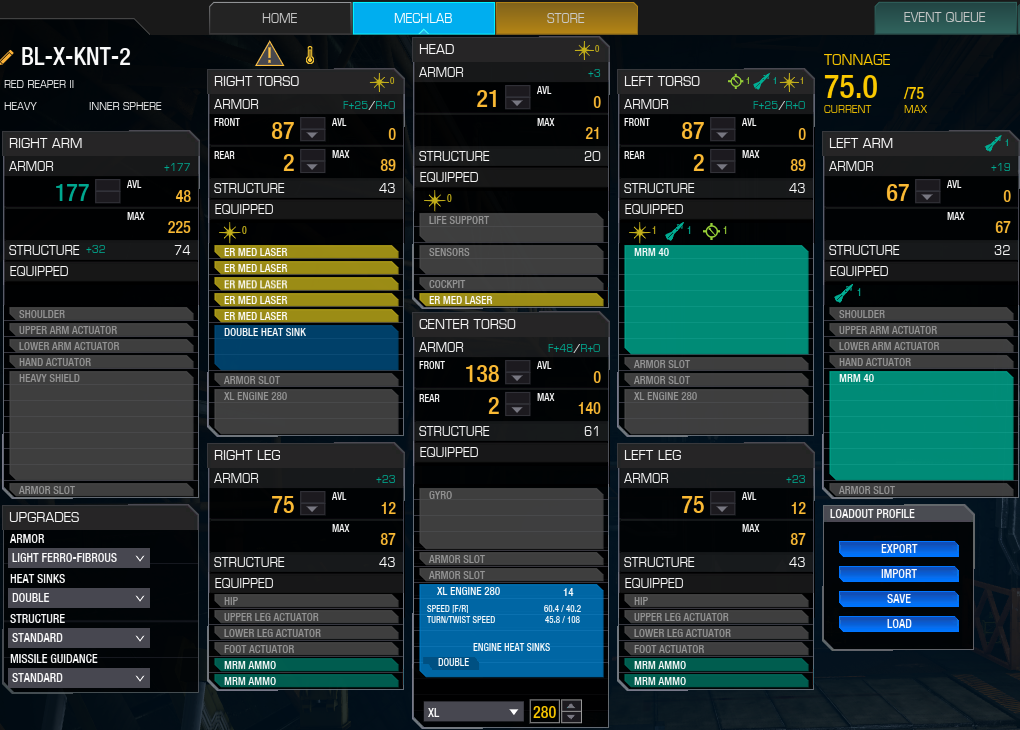Click AMS icon under Left Torso Equipped
This screenshot has width=1020, height=730.
click(x=712, y=231)
